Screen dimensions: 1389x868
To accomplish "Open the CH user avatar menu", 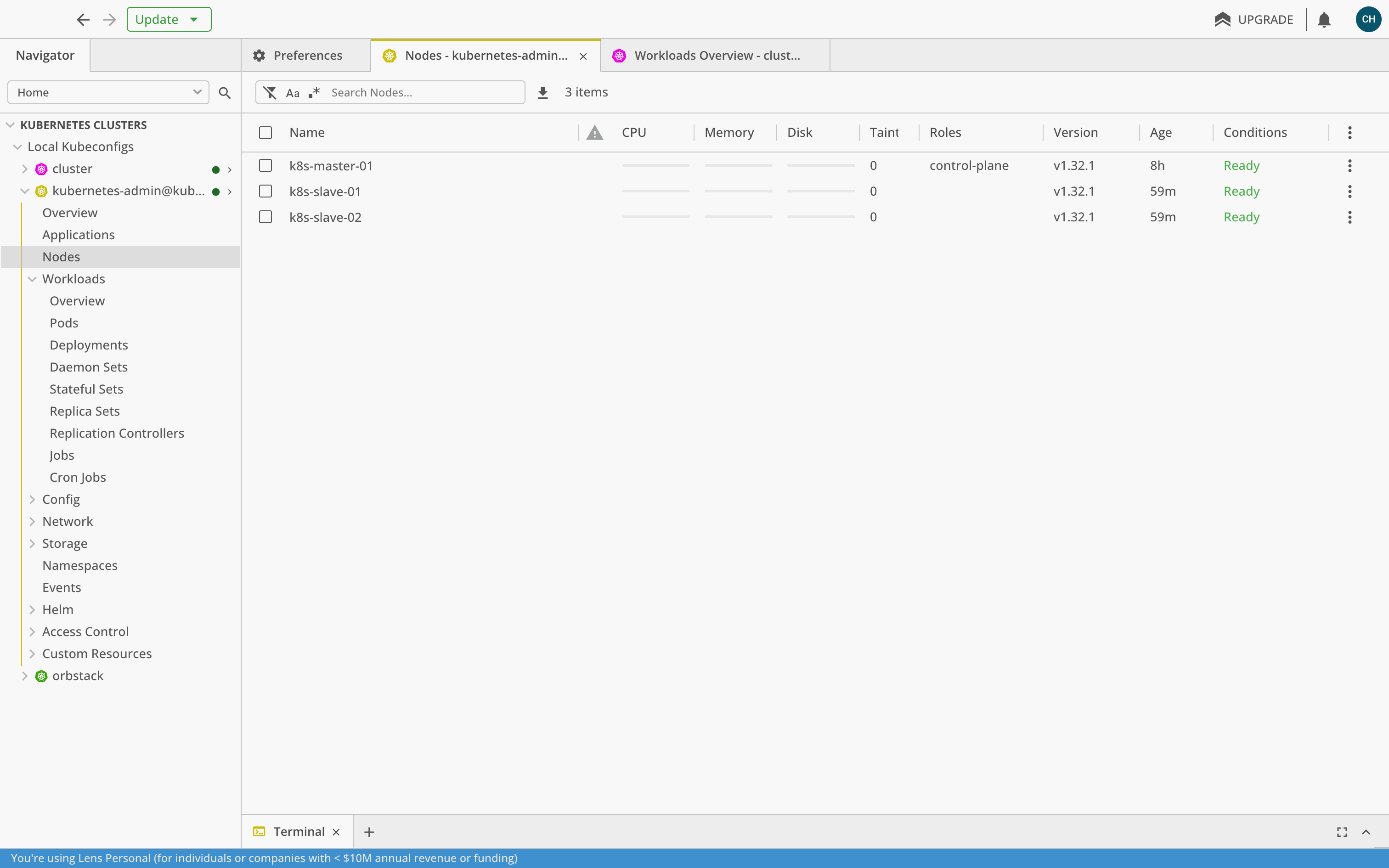I will click(x=1368, y=19).
